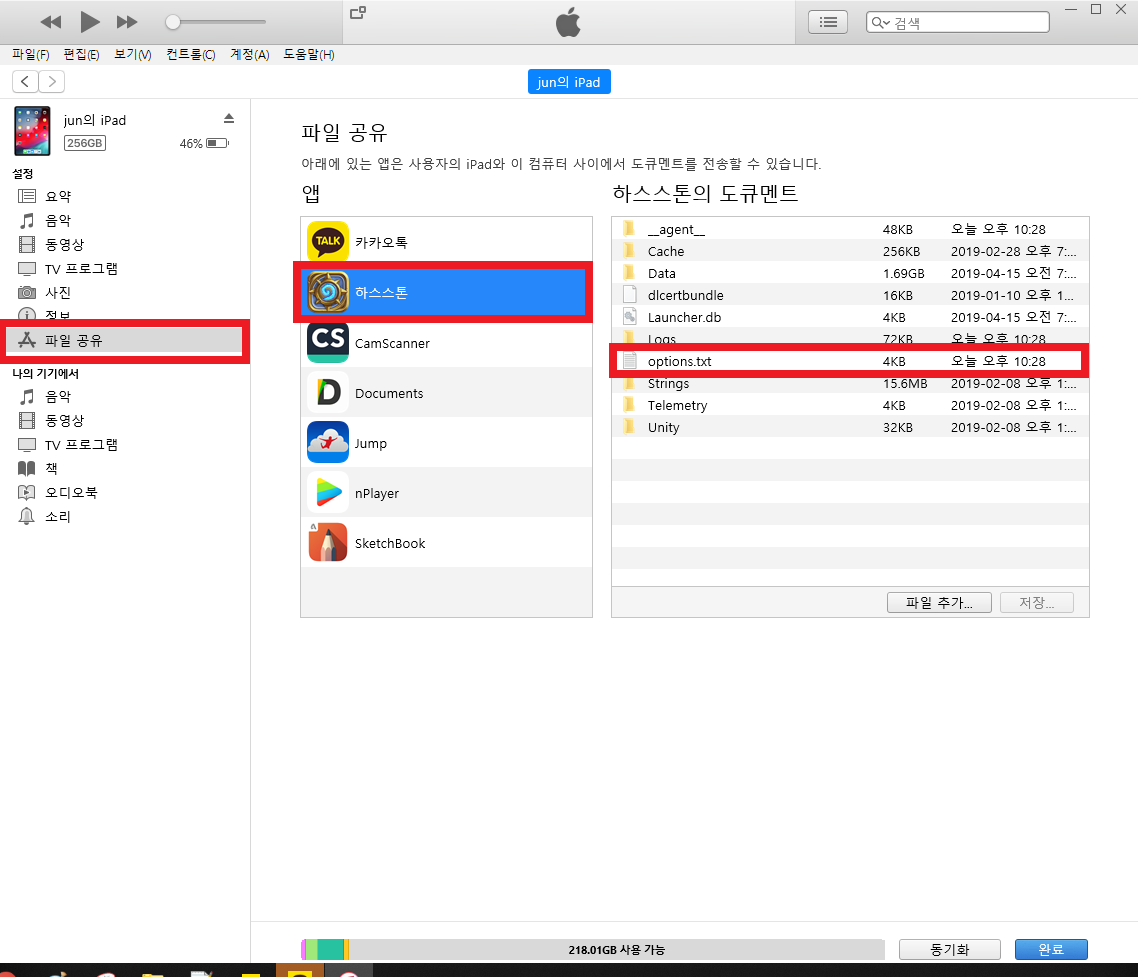Select the options.txt file row
Image resolution: width=1138 pixels, height=977 pixels.
pos(850,361)
